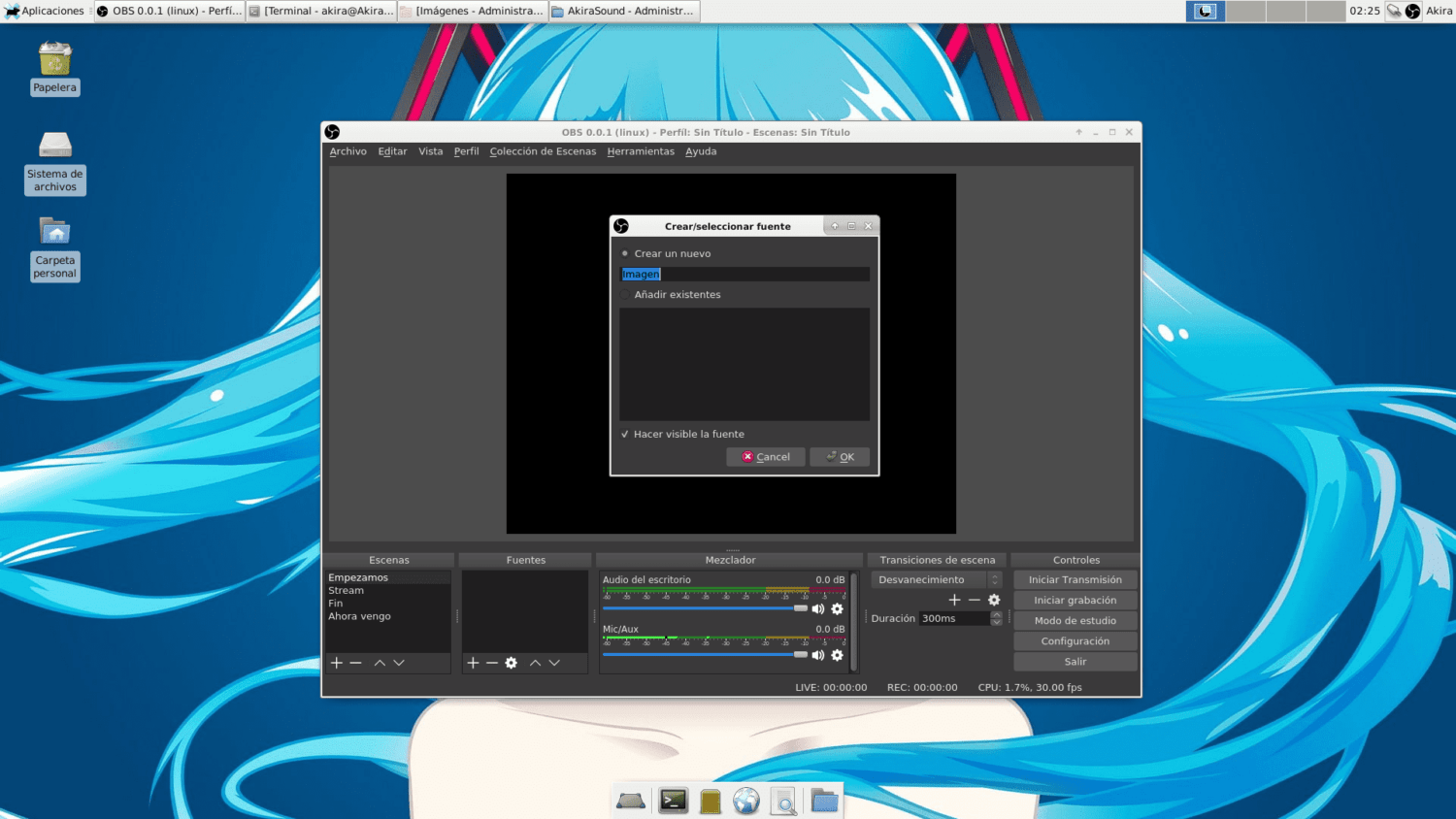Move scene up with the arrow icon

[x=379, y=663]
